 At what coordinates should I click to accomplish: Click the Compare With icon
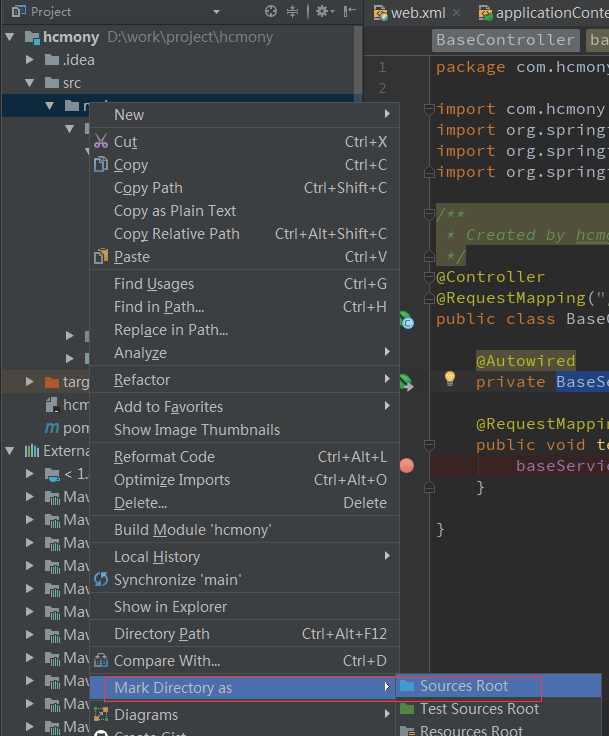point(100,660)
